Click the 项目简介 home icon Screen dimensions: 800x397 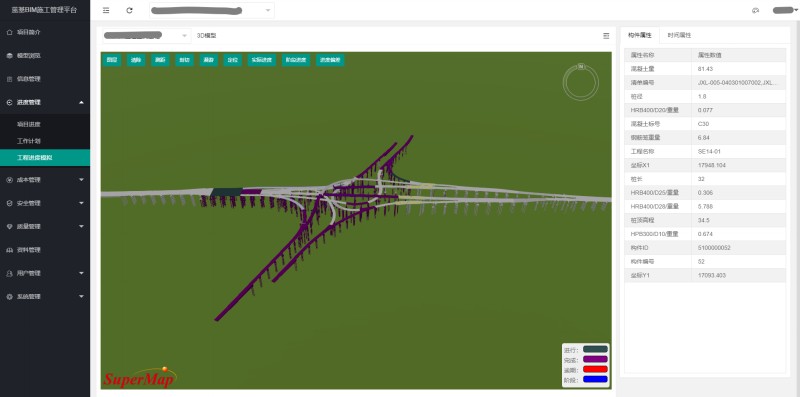click(9, 32)
